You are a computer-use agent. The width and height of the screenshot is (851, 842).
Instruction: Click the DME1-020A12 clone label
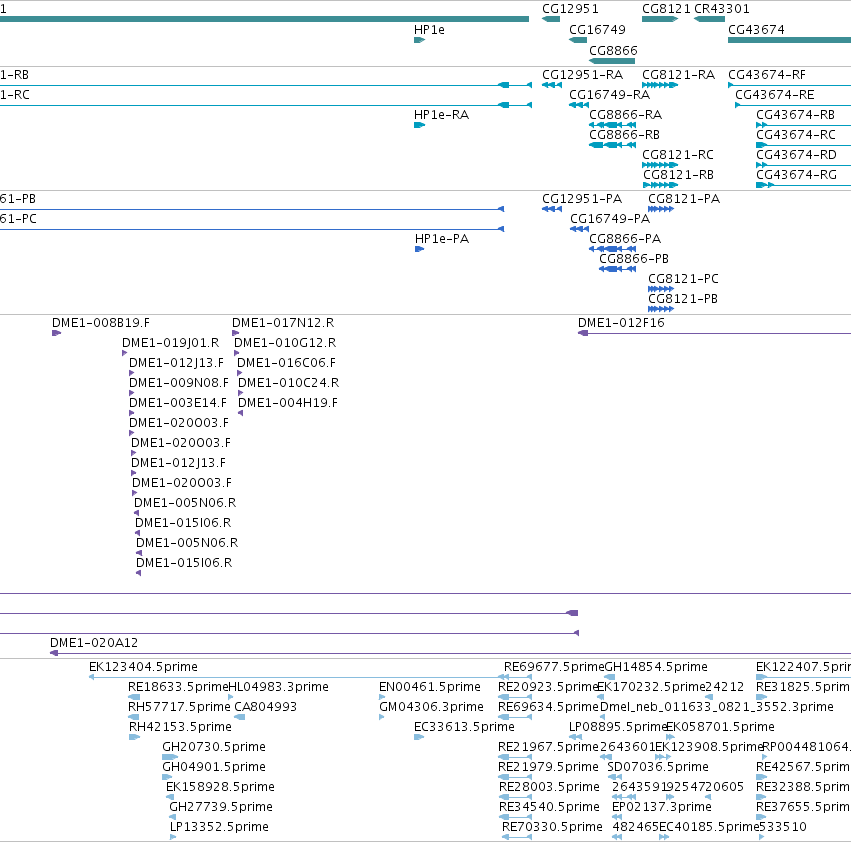click(x=94, y=643)
